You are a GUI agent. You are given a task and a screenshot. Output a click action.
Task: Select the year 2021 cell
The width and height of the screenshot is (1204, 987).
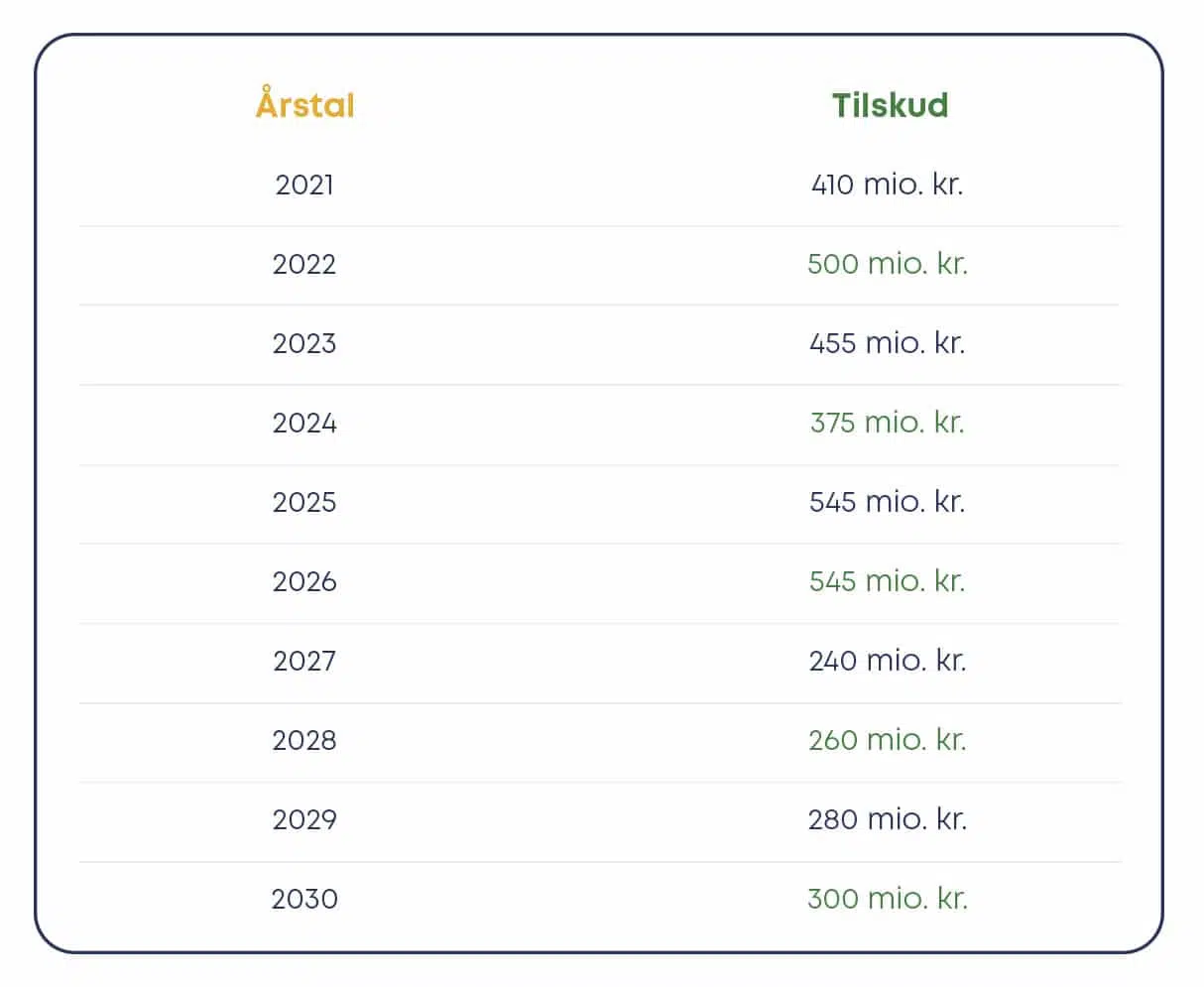(304, 185)
